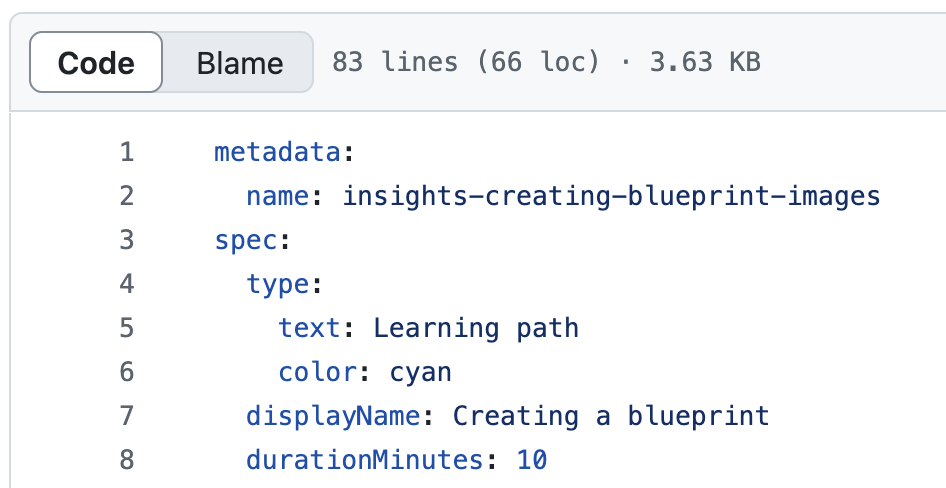Select line number 4
Screen dimensions: 946x488
[126, 285]
